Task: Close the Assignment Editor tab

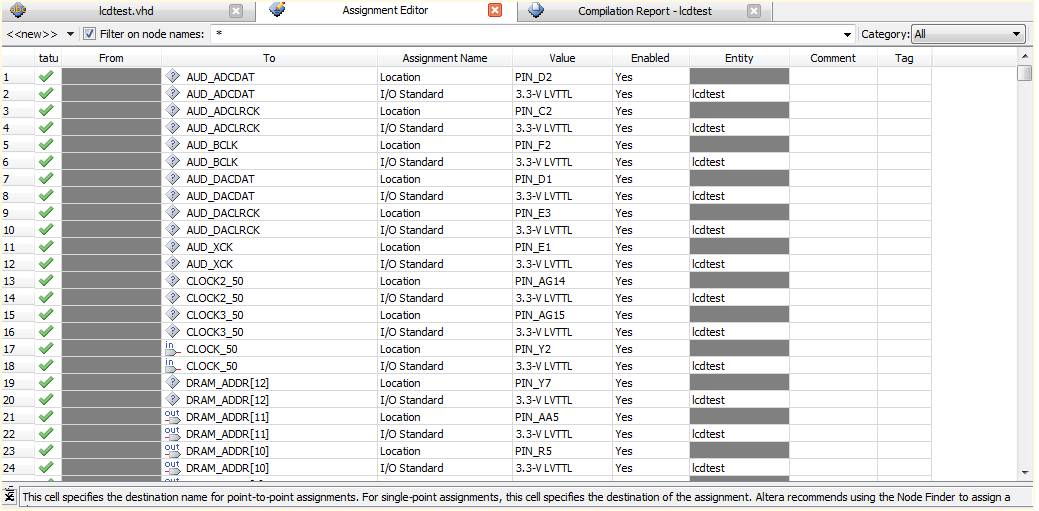Action: [x=495, y=11]
